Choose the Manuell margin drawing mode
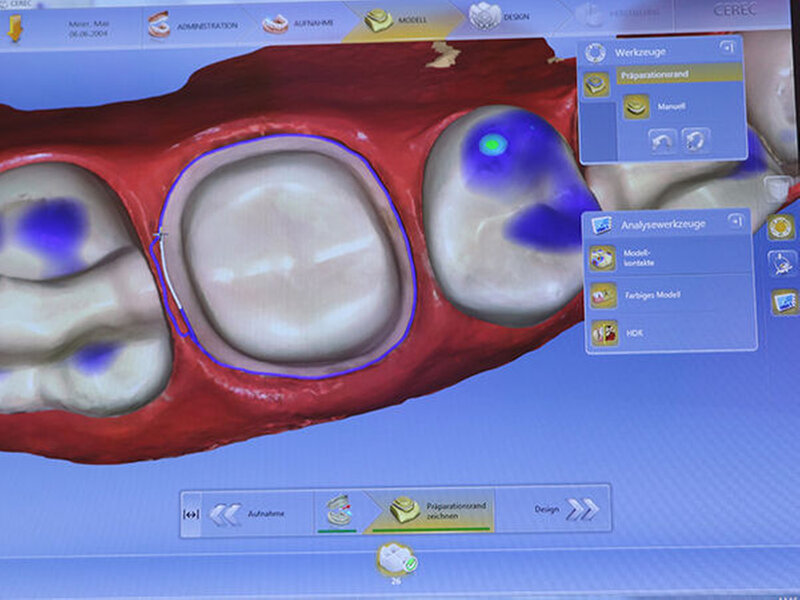The height and width of the screenshot is (600, 800). (x=660, y=106)
